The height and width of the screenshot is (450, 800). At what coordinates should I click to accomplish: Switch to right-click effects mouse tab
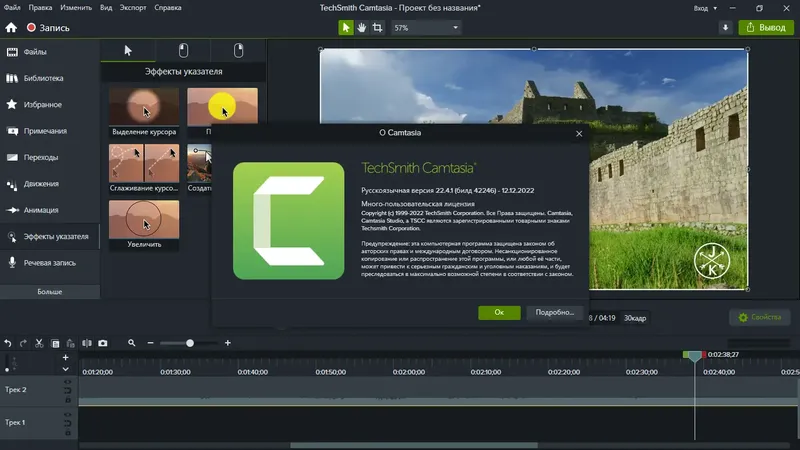(x=238, y=51)
